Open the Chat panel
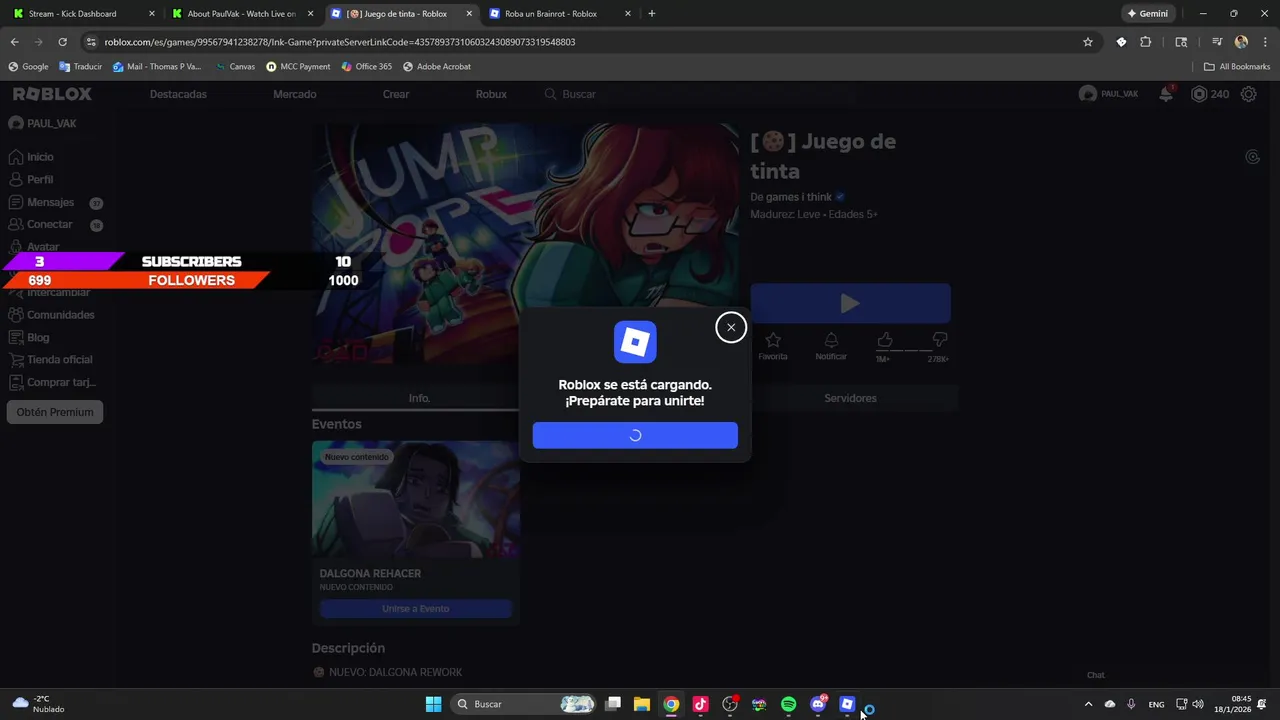 (1096, 675)
